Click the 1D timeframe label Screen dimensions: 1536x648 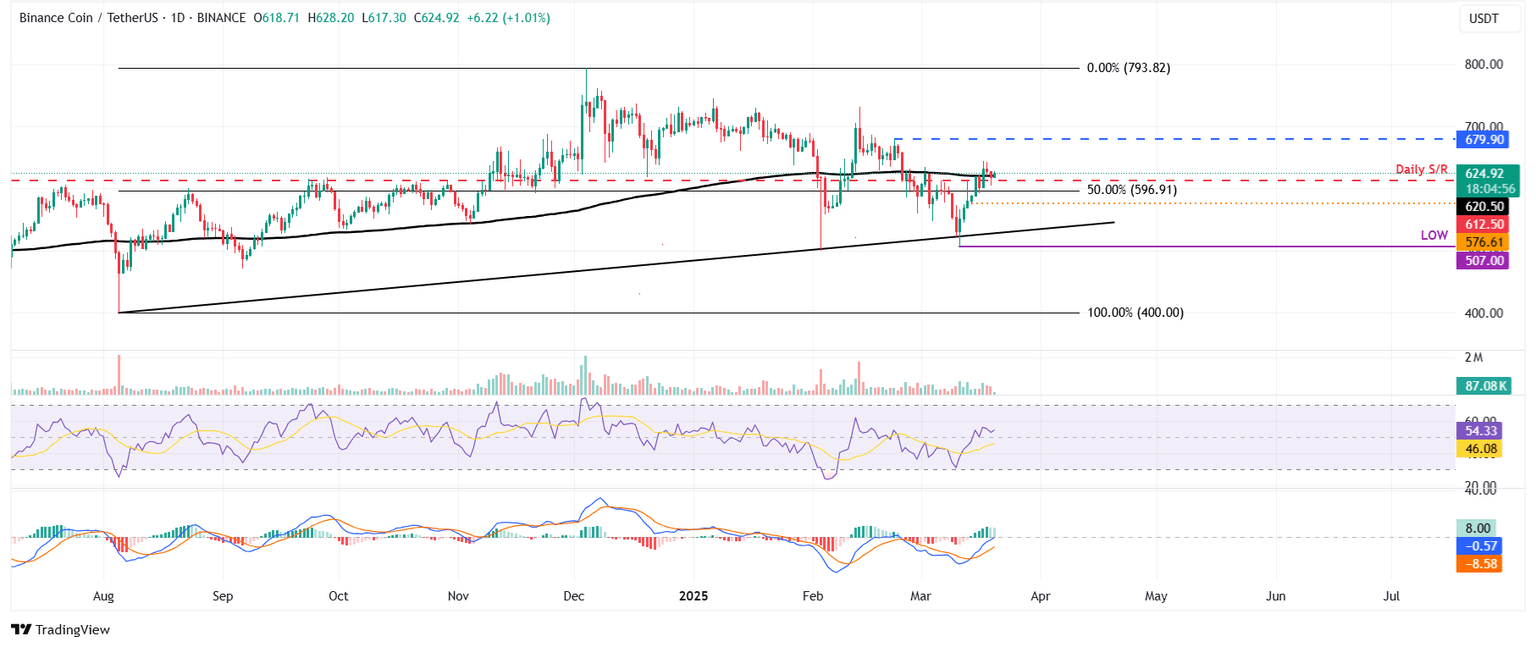[176, 17]
